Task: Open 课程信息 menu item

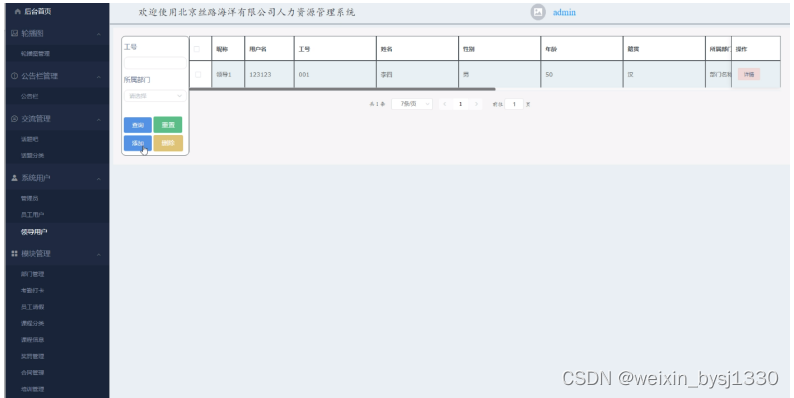Action: point(32,340)
